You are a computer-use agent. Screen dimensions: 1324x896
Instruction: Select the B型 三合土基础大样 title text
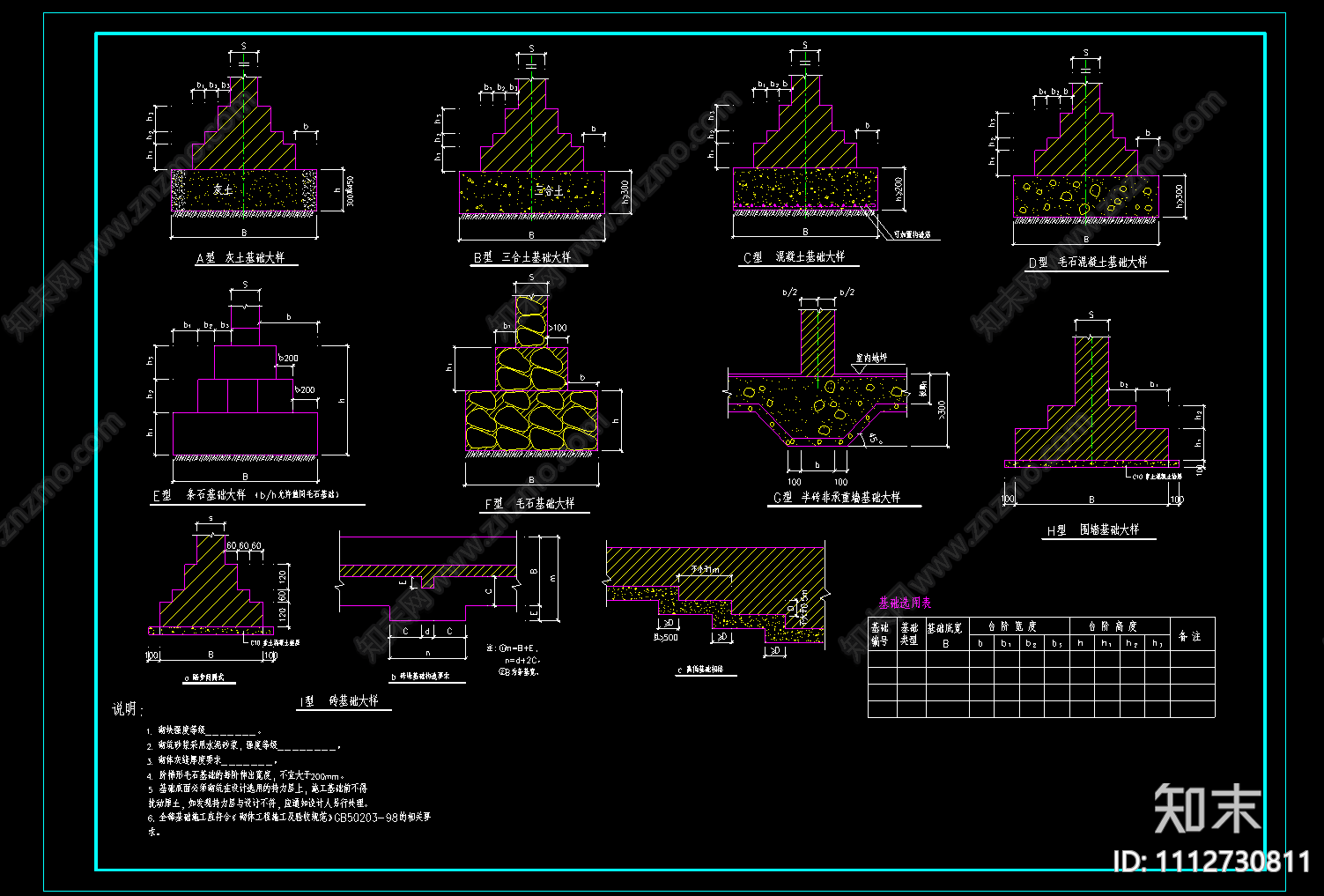click(x=521, y=257)
